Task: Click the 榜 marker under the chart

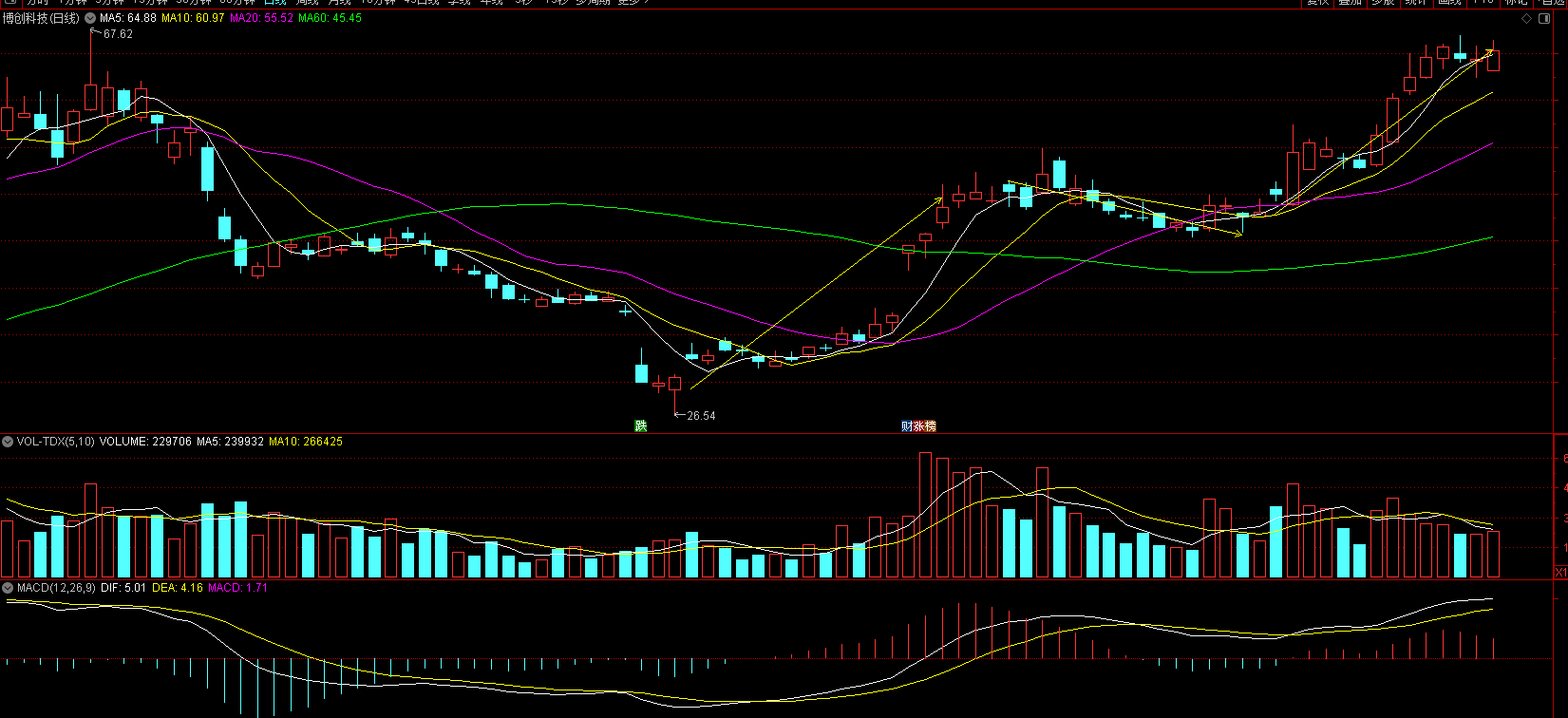Action: 930,426
